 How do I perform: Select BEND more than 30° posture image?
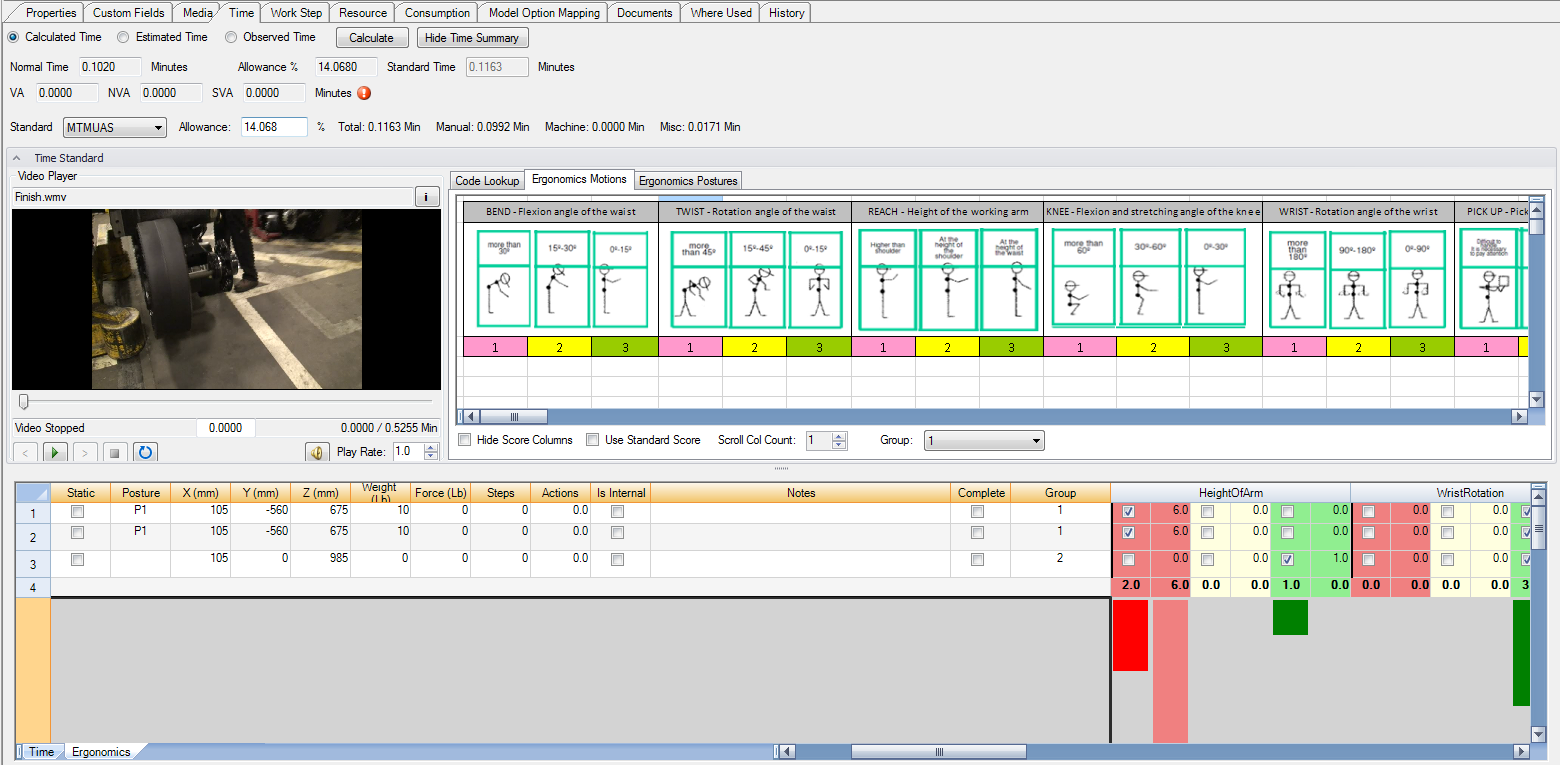click(x=502, y=281)
